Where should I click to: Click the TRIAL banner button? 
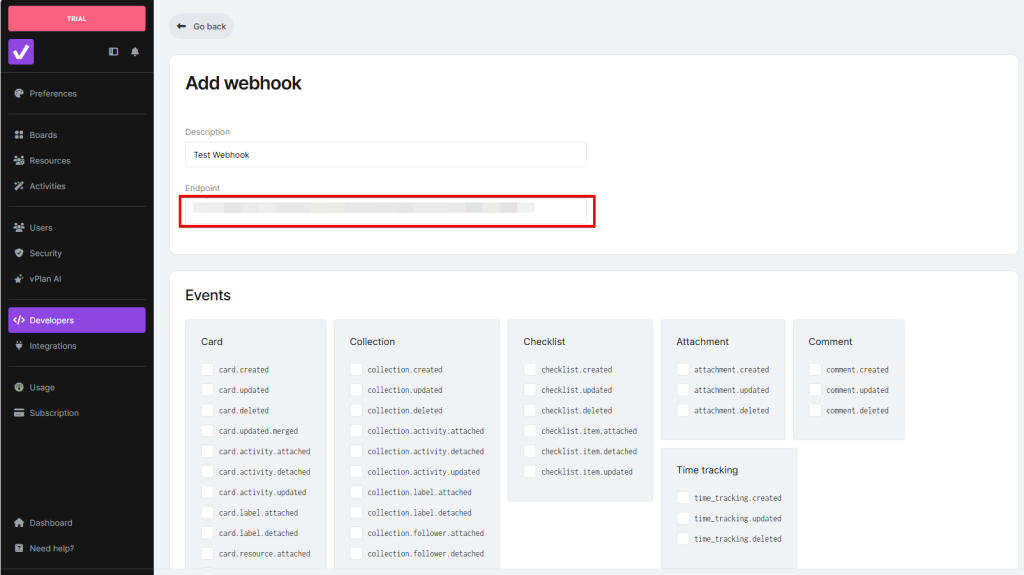(x=77, y=18)
